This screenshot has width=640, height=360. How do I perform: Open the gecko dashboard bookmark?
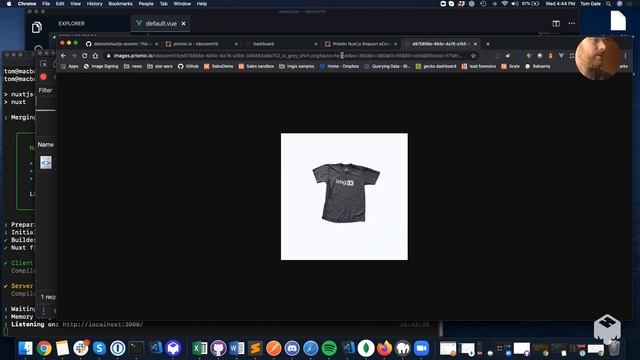point(436,66)
